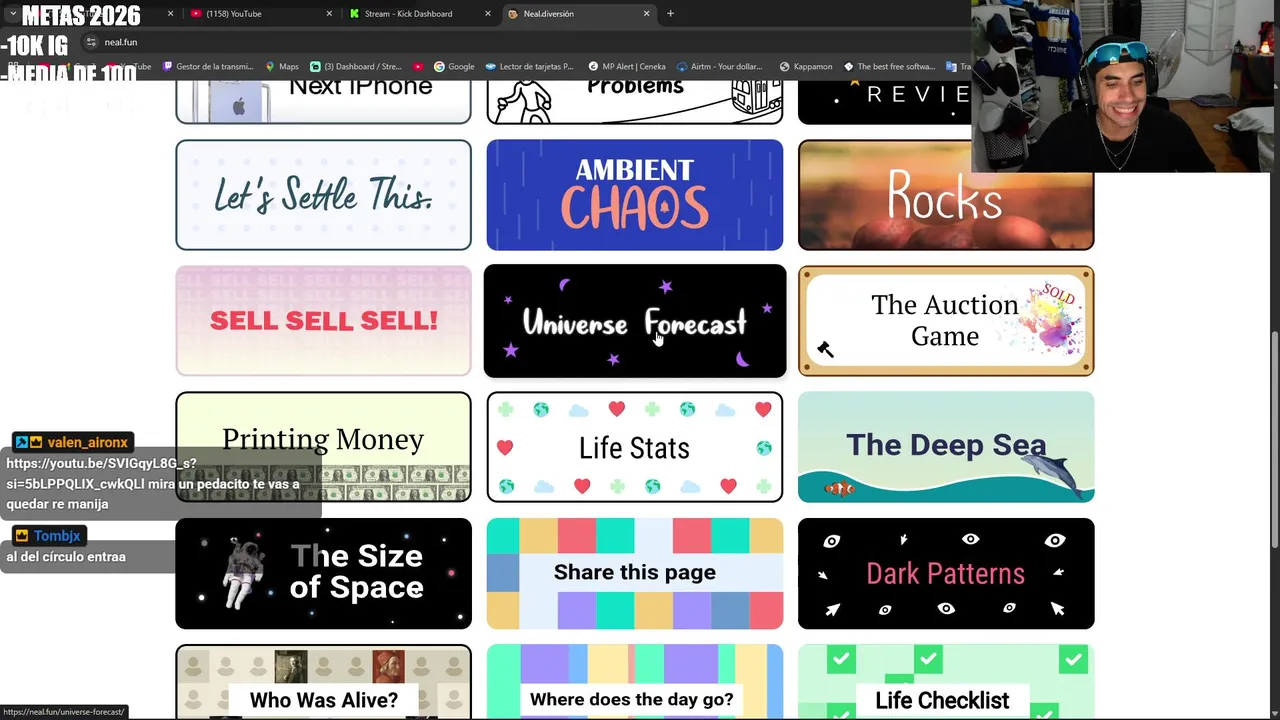Close the Kick Dashboard tab
Viewport: 1280px width, 720px height.
click(488, 14)
